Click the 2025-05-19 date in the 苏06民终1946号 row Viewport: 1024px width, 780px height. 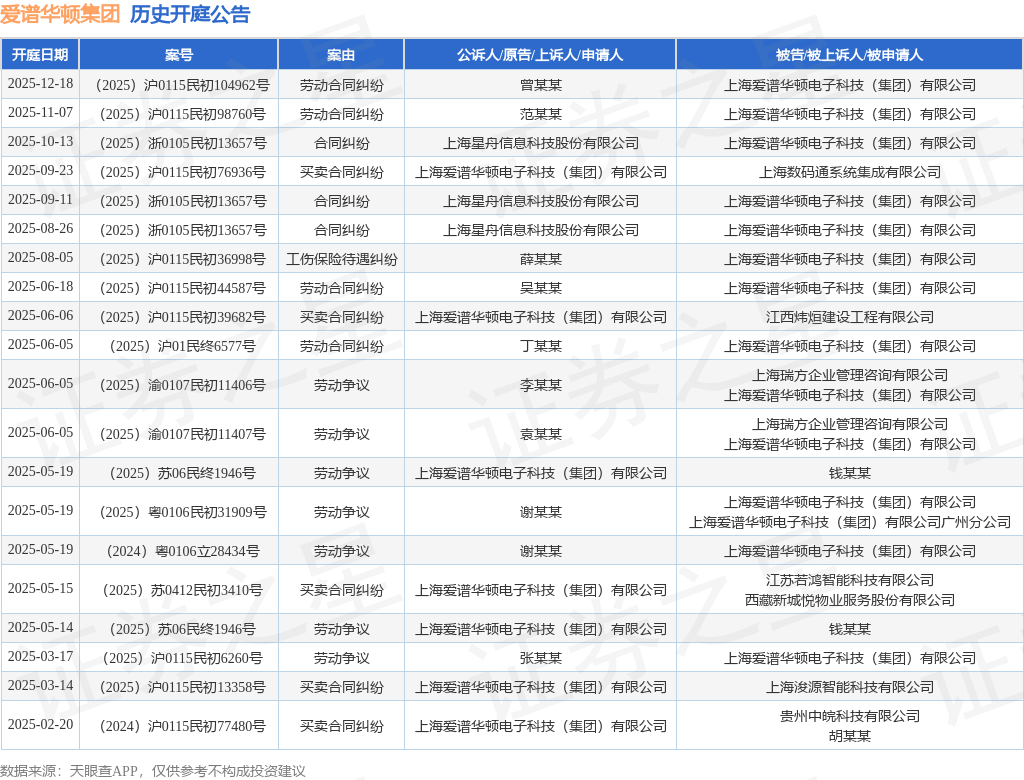(x=40, y=472)
